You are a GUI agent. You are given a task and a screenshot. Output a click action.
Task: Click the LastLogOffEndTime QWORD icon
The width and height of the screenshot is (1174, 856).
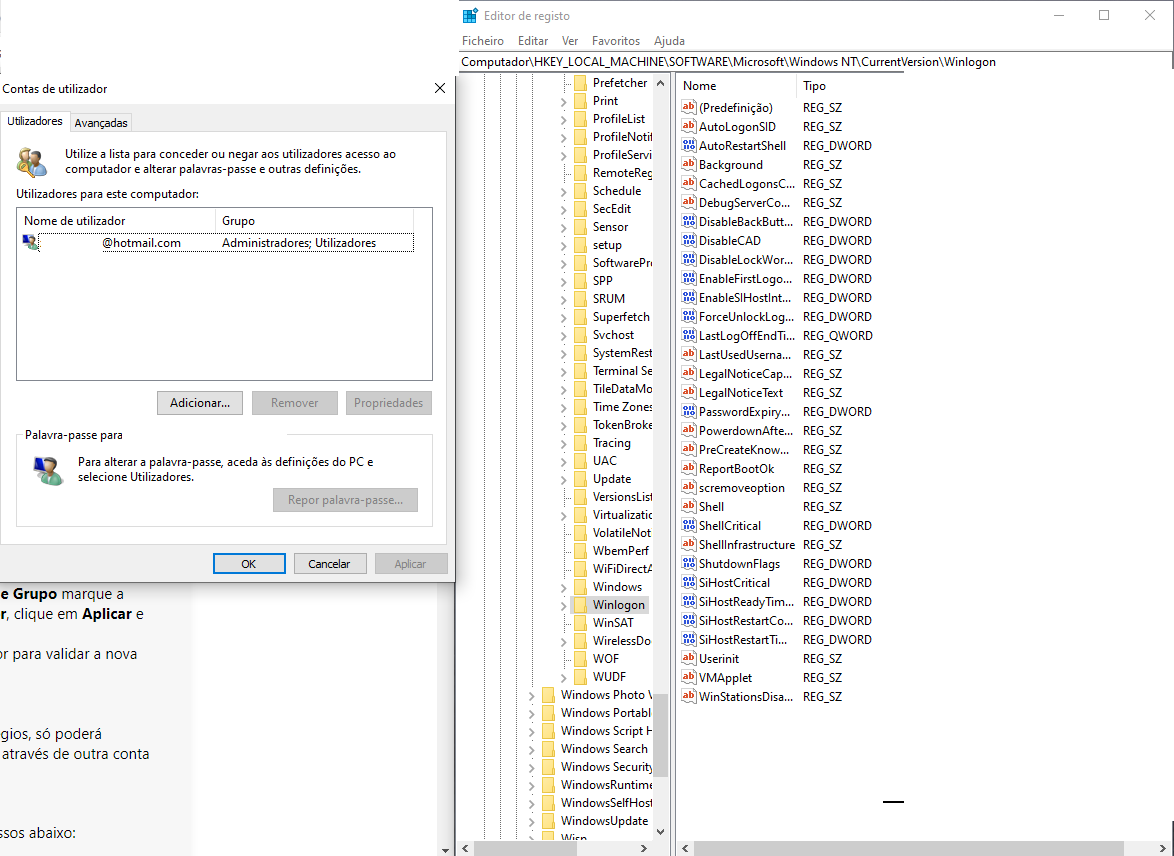pos(689,336)
